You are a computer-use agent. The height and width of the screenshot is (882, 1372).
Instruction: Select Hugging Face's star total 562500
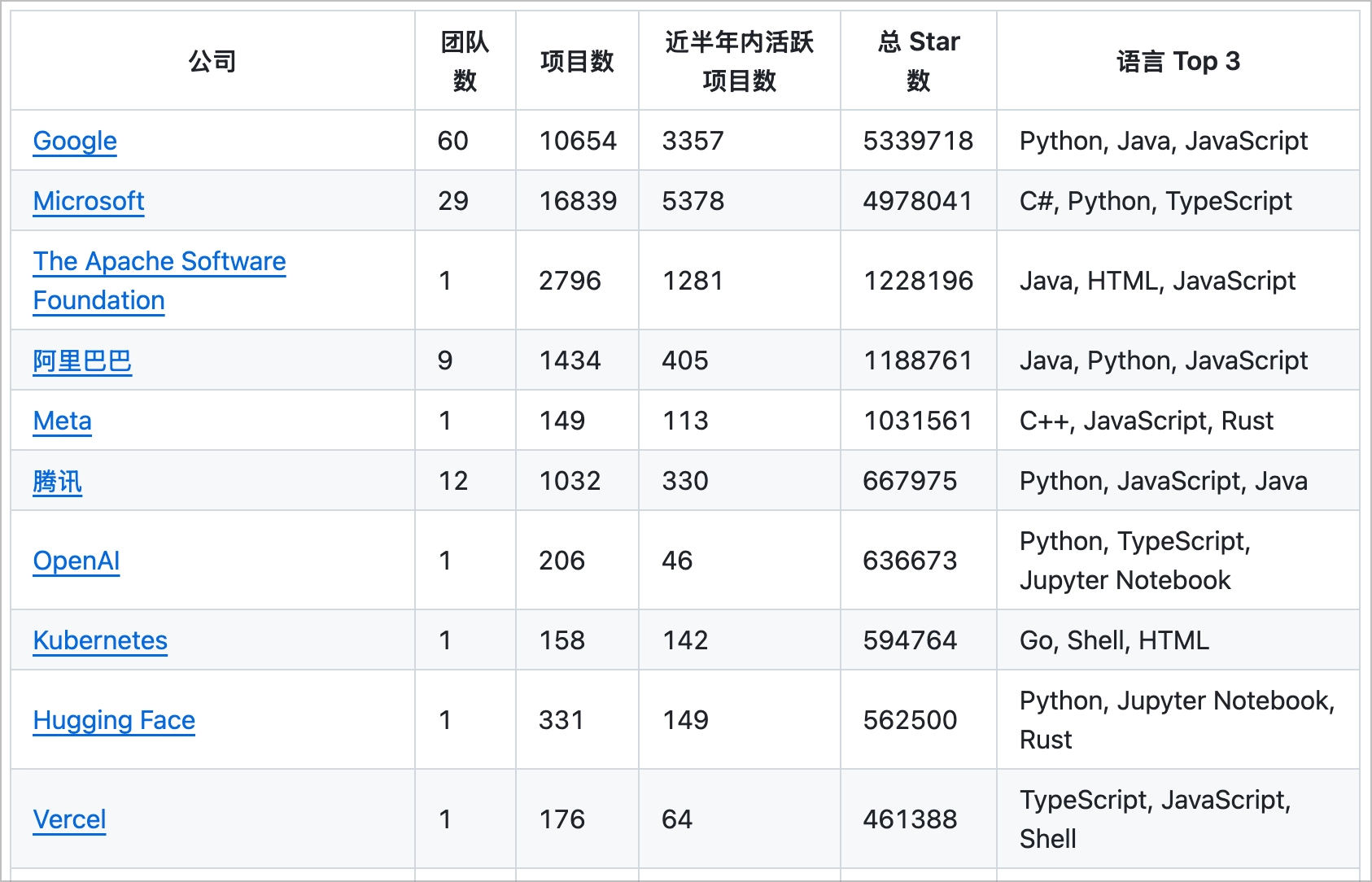[x=911, y=720]
